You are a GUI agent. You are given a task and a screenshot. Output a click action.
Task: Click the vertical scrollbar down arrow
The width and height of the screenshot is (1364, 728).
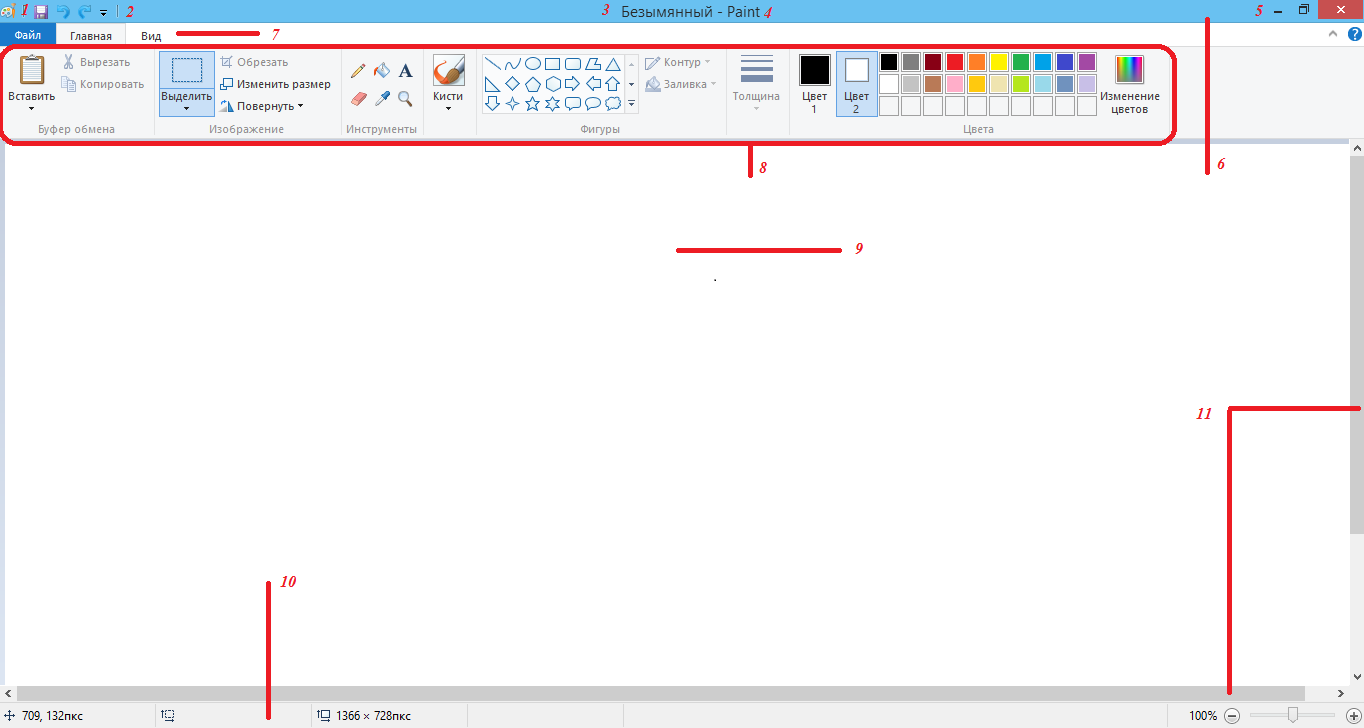[x=1357, y=676]
